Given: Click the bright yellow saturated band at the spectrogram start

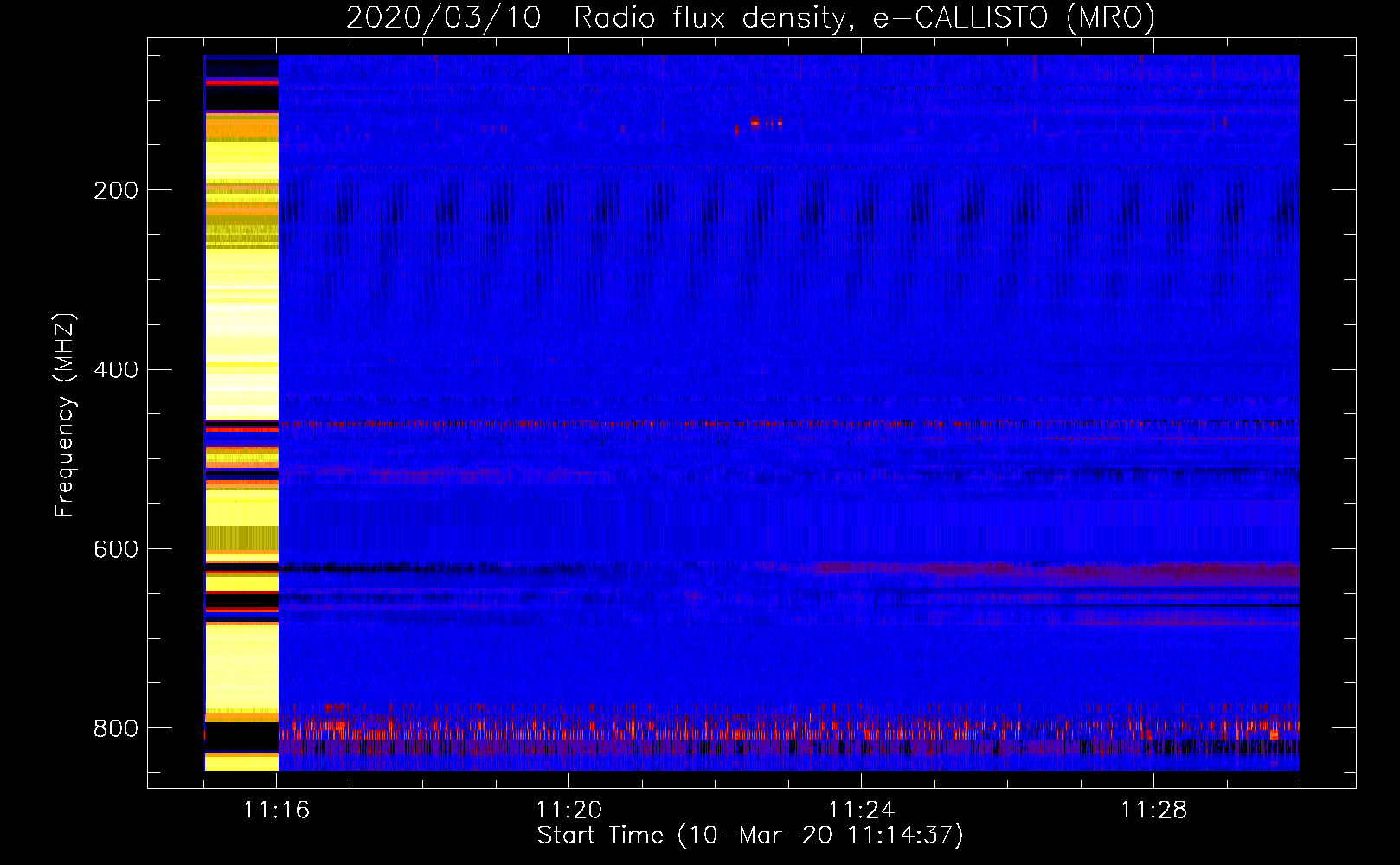Looking at the screenshot, I should tap(241, 413).
